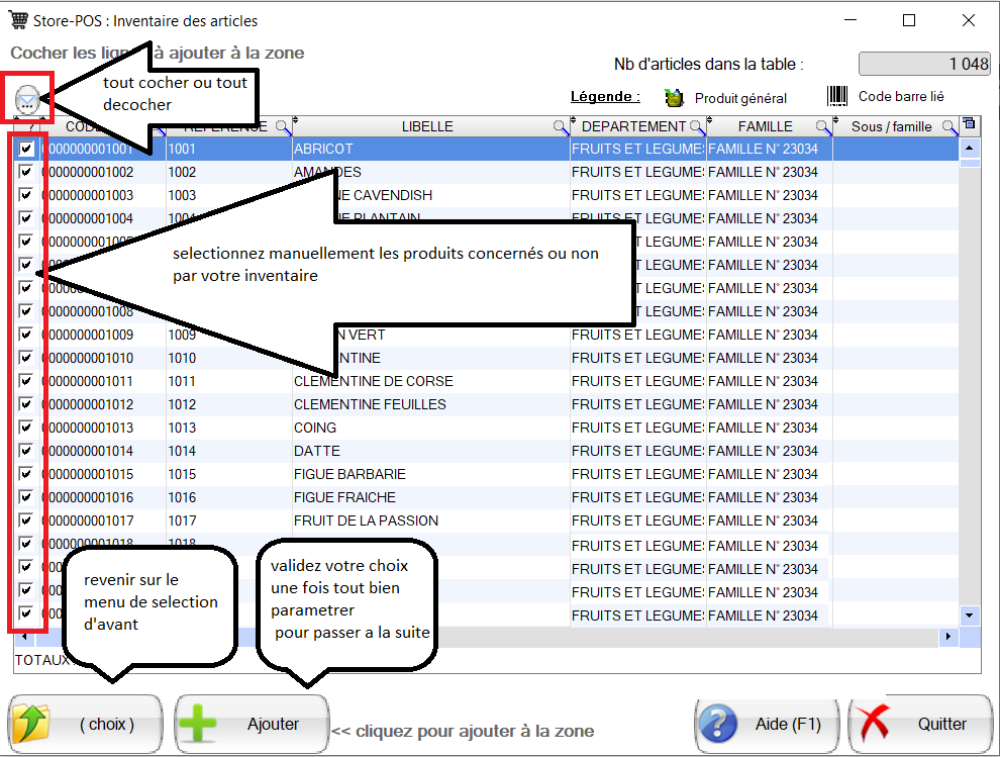The image size is (1000, 757).
Task: Click the check all/uncheck all icon
Action: (28, 98)
